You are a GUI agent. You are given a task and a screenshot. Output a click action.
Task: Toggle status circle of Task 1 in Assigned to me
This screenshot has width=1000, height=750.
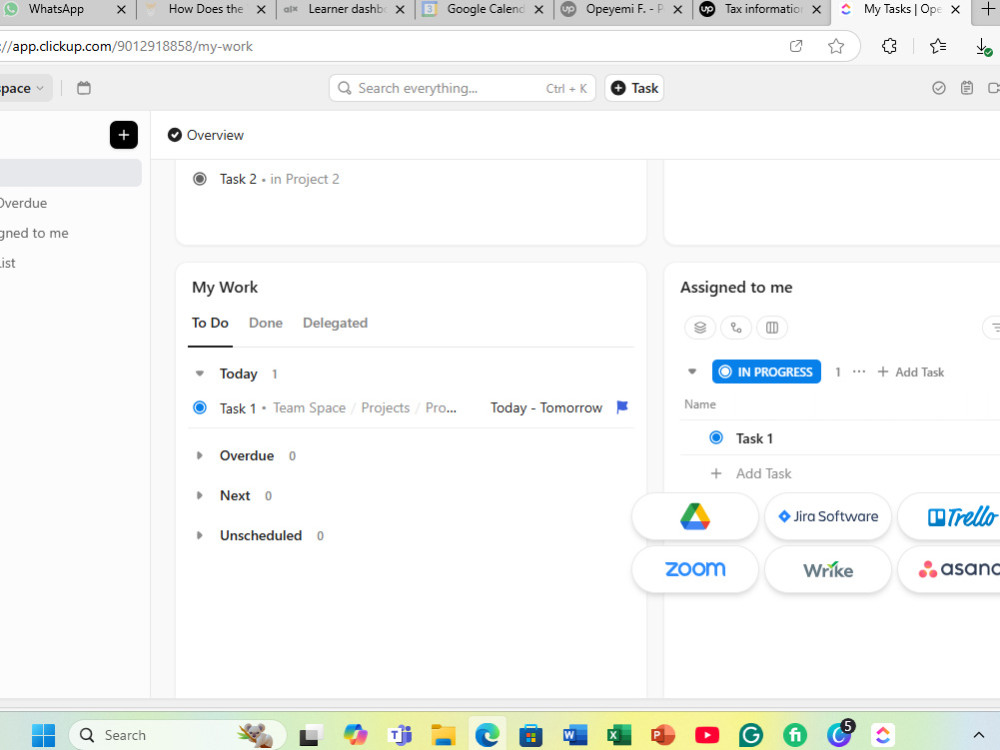(x=716, y=438)
